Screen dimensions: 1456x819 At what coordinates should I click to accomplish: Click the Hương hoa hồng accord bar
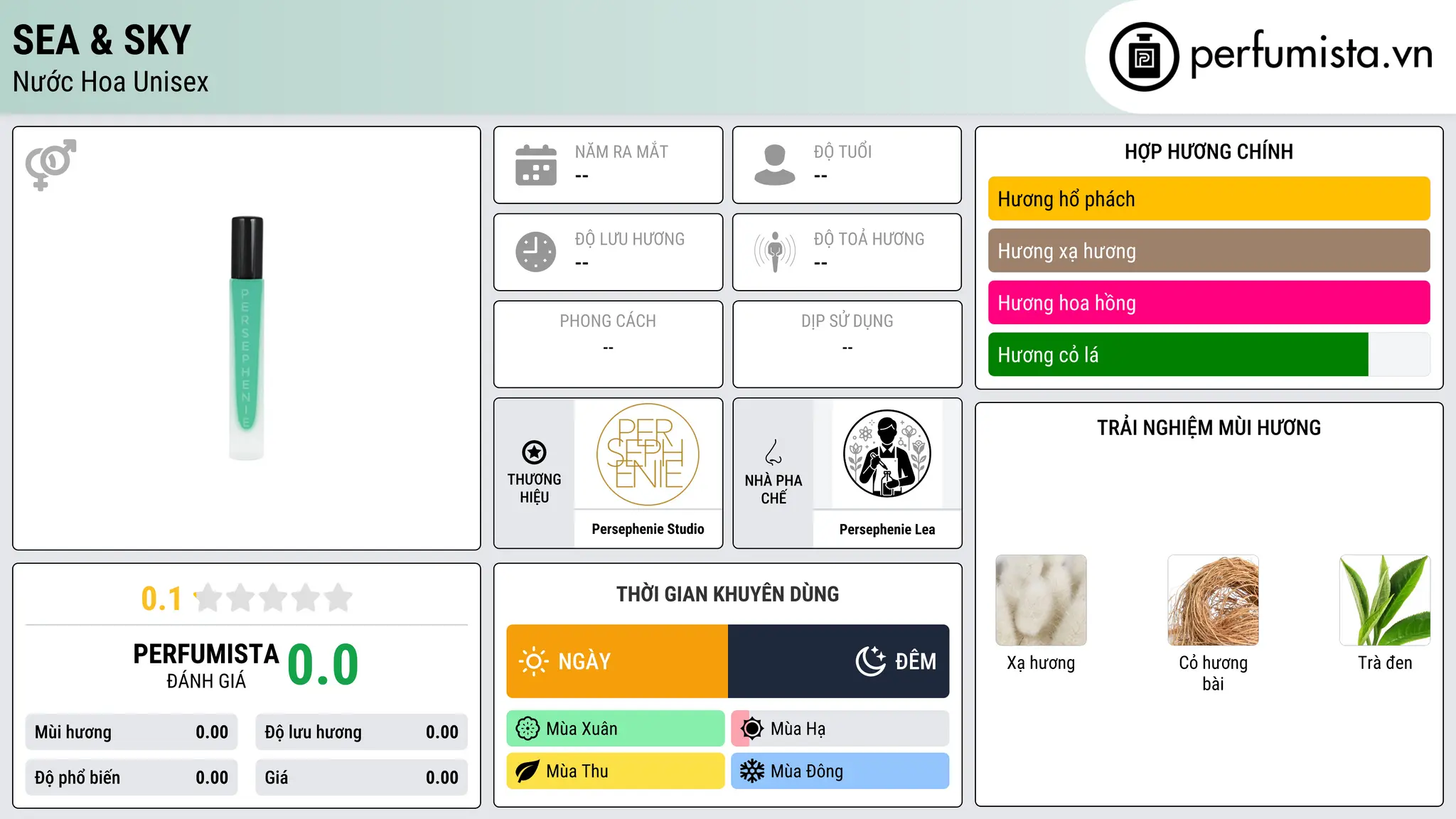coord(1209,303)
